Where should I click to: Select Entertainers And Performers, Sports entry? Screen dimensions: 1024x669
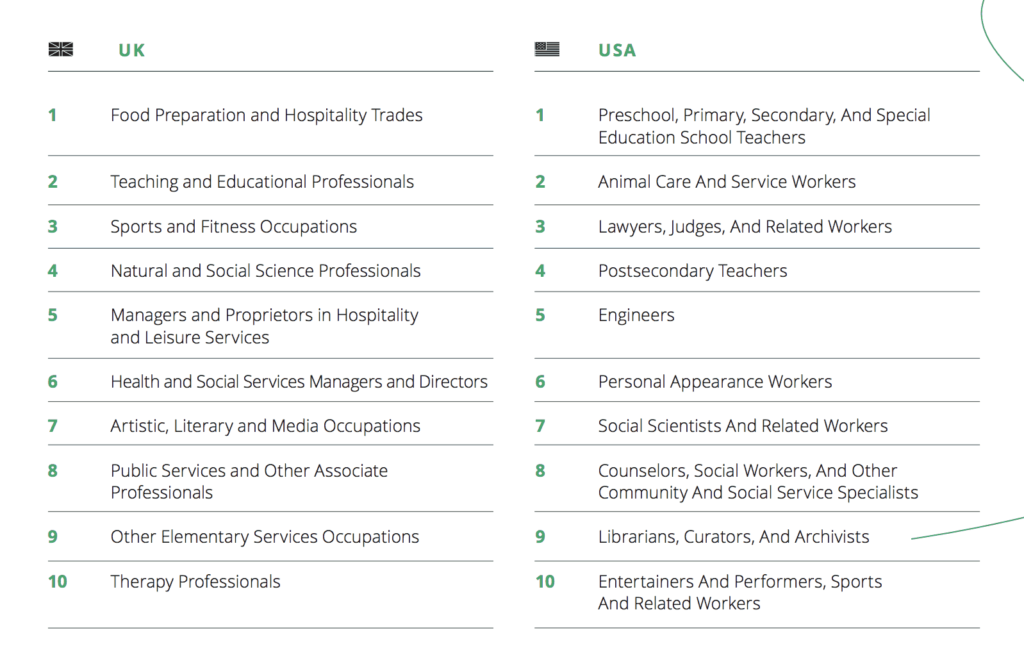pos(740,593)
